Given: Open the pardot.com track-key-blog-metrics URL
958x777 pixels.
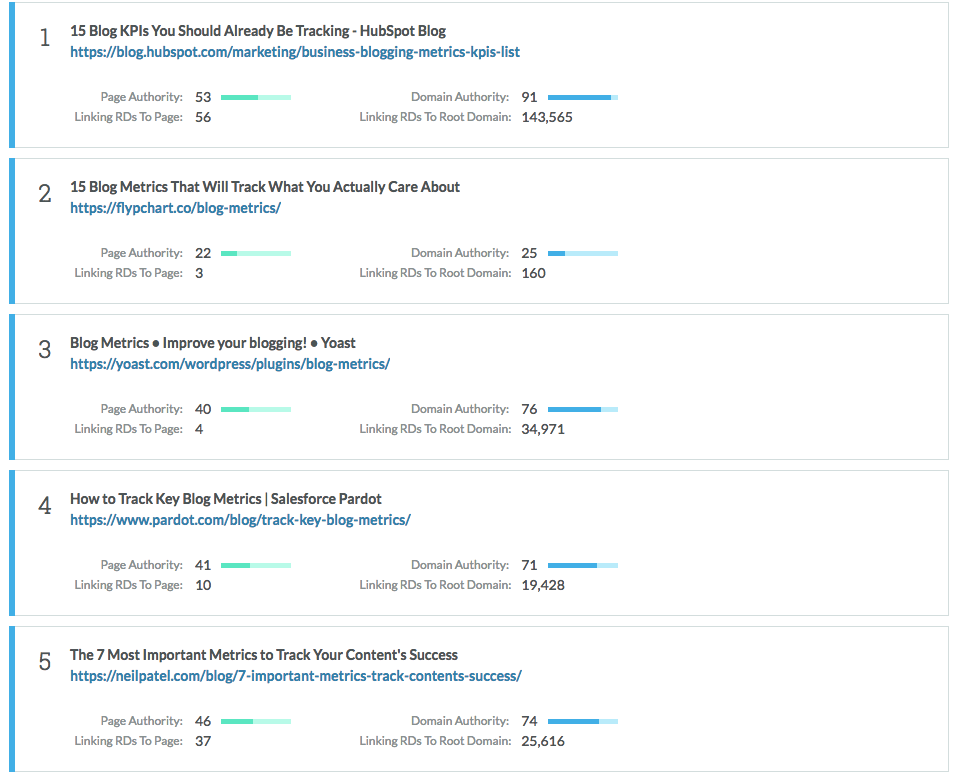Looking at the screenshot, I should coord(240,520).
